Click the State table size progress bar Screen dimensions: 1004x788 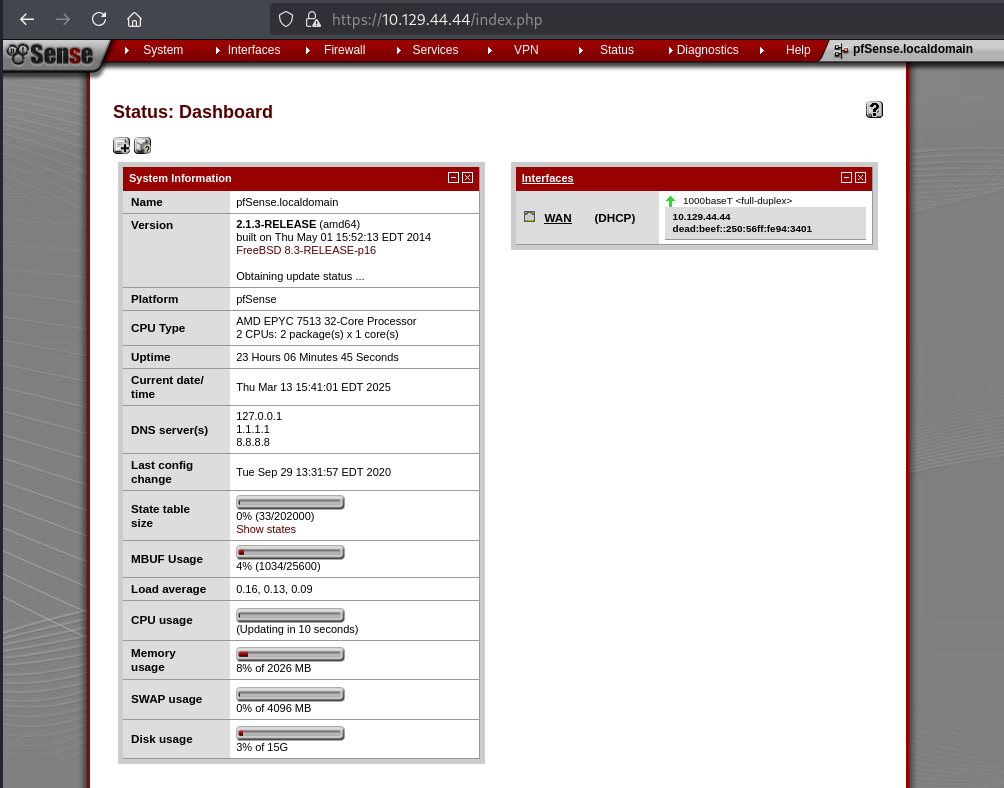pos(290,503)
